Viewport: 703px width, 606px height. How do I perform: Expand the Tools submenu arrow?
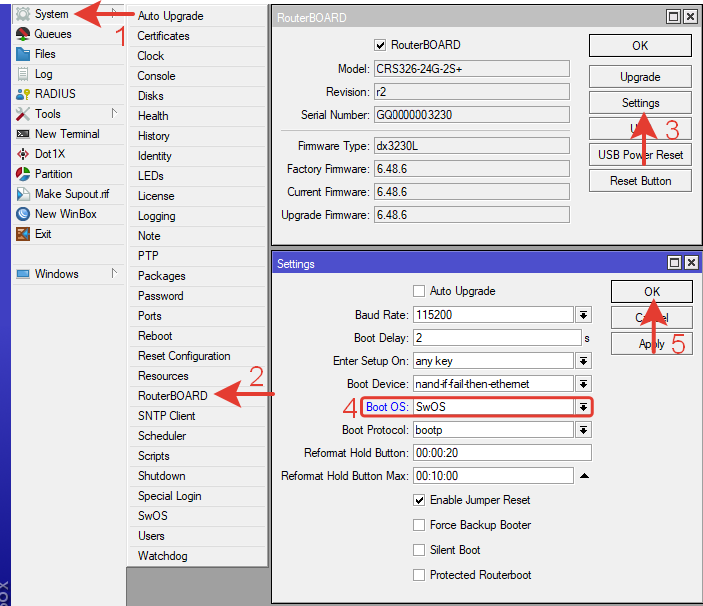pyautogui.click(x=114, y=113)
